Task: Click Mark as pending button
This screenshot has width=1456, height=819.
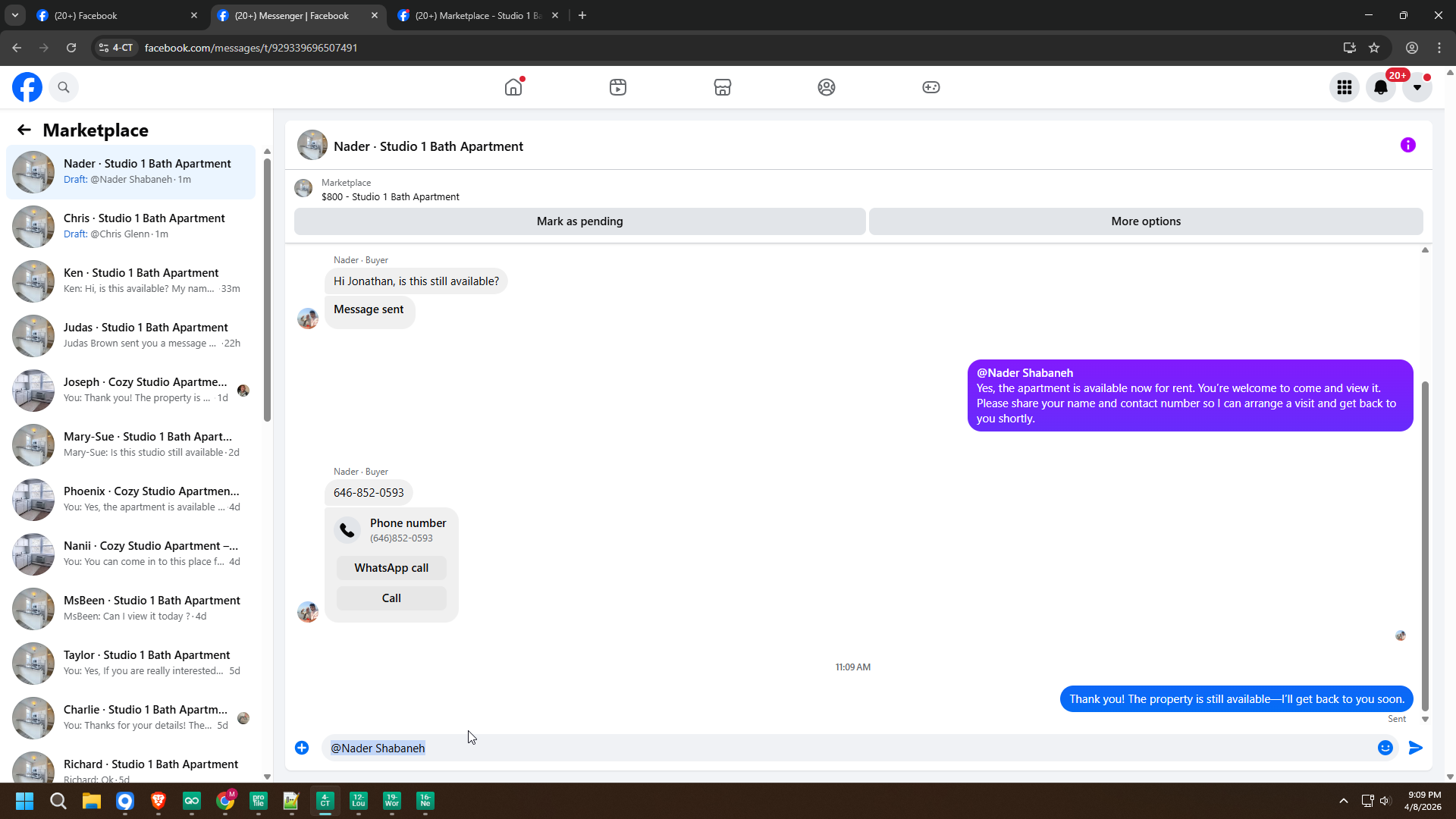Action: pos(579,221)
